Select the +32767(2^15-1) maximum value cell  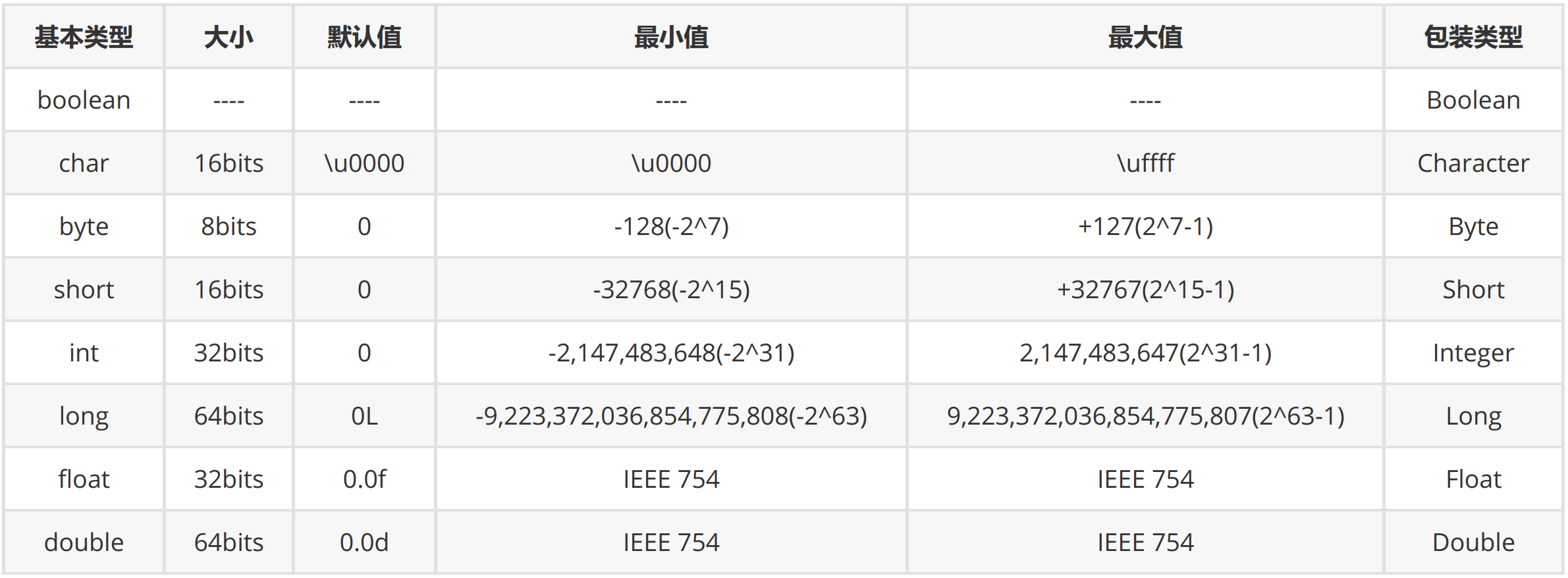point(1145,290)
